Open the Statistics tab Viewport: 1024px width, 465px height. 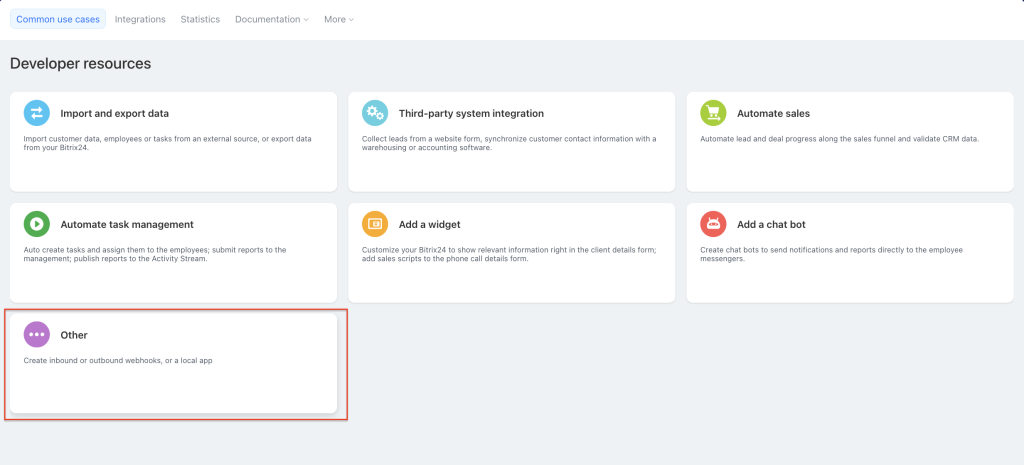pos(200,20)
